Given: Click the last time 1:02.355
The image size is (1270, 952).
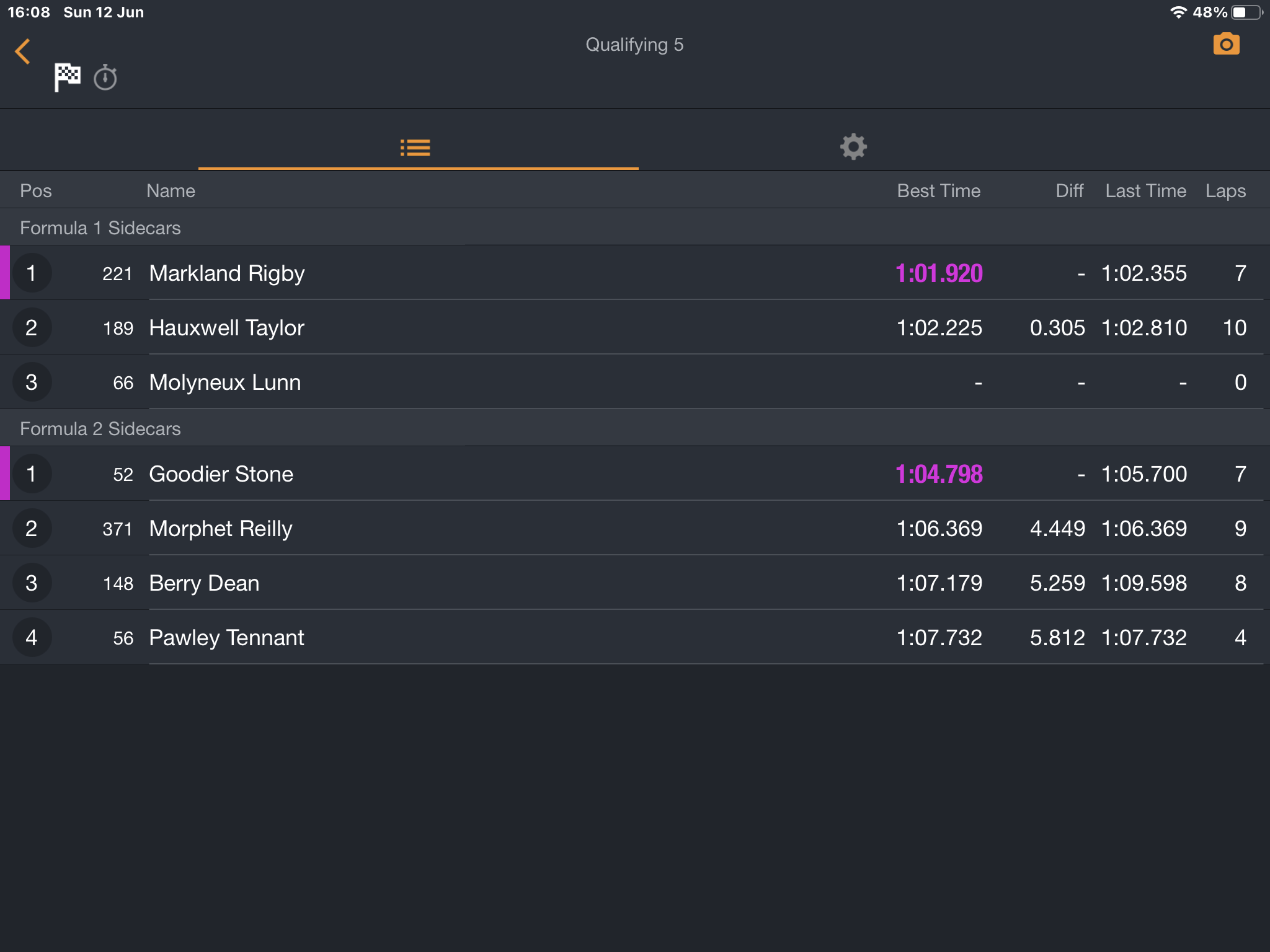Looking at the screenshot, I should [x=1144, y=273].
